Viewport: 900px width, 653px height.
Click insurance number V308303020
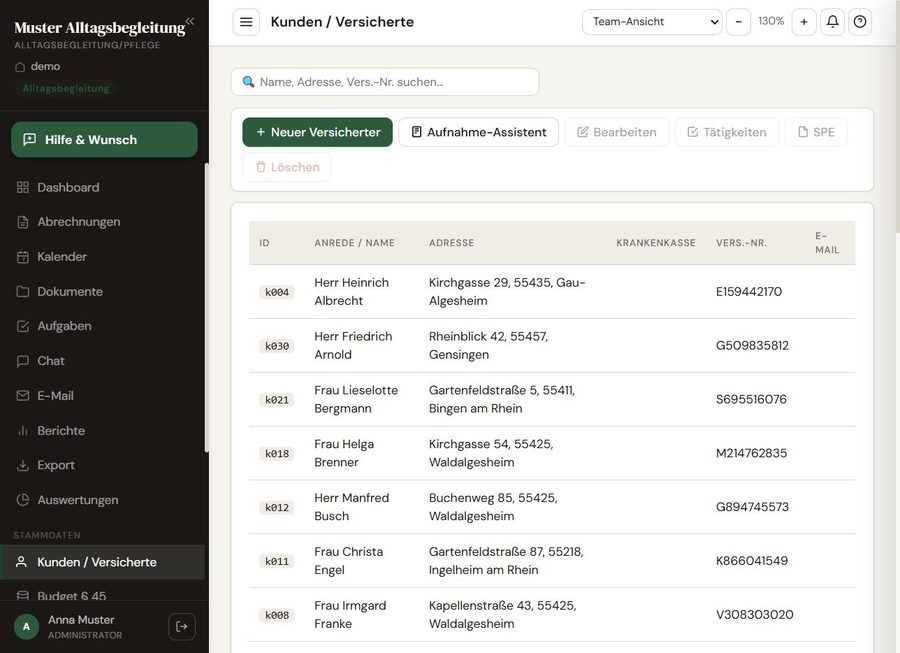pos(754,615)
